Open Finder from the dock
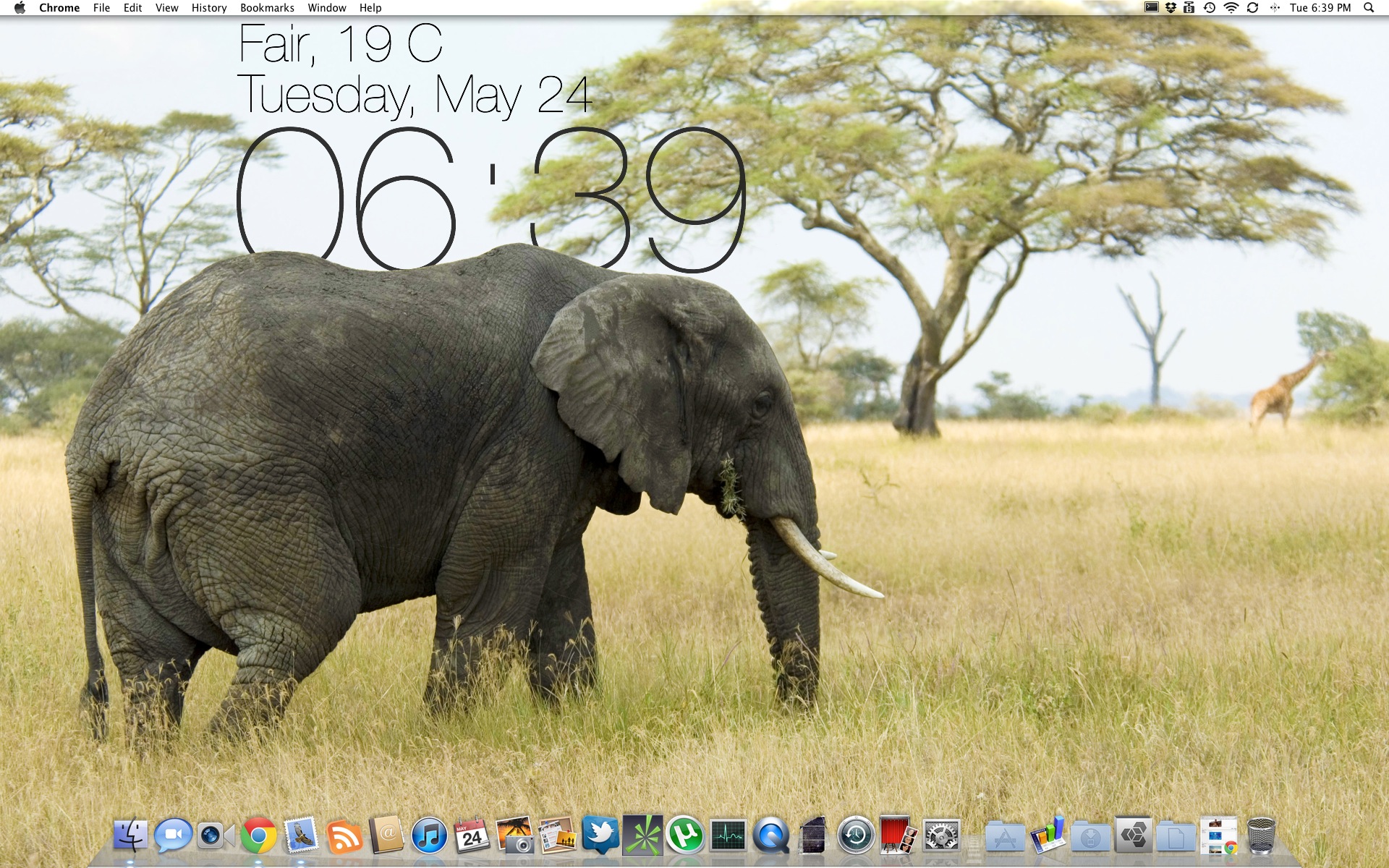This screenshot has width=1389, height=868. [x=131, y=836]
